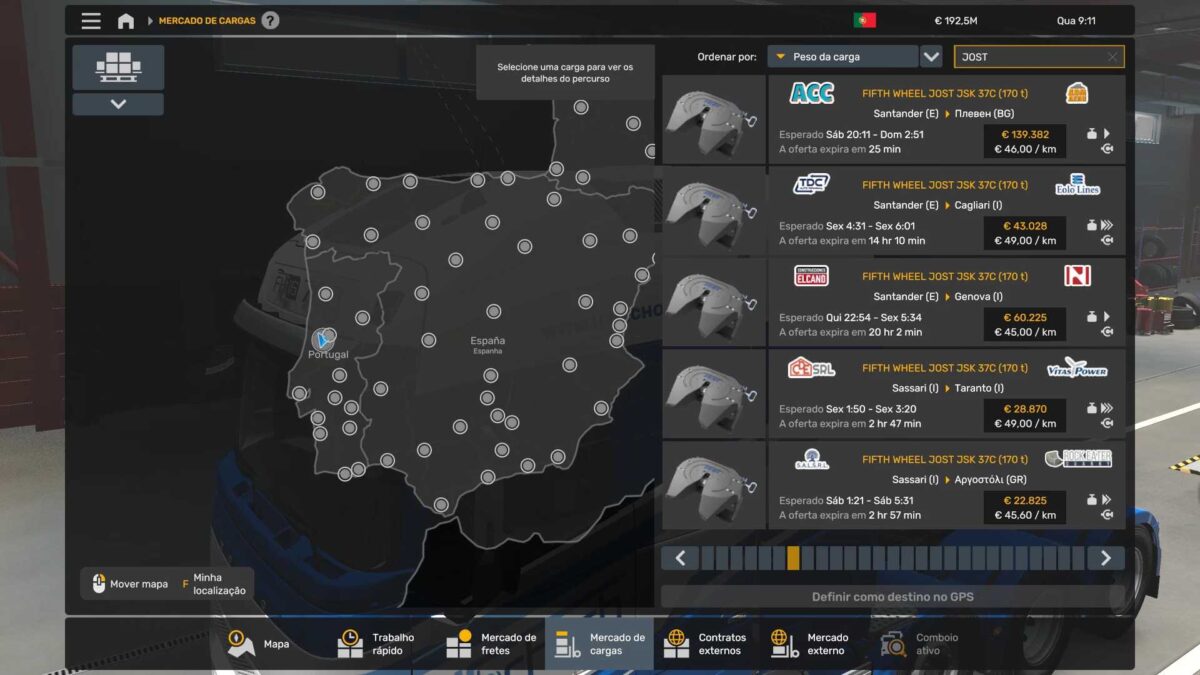Go to next page of cargo list

tap(1106, 558)
